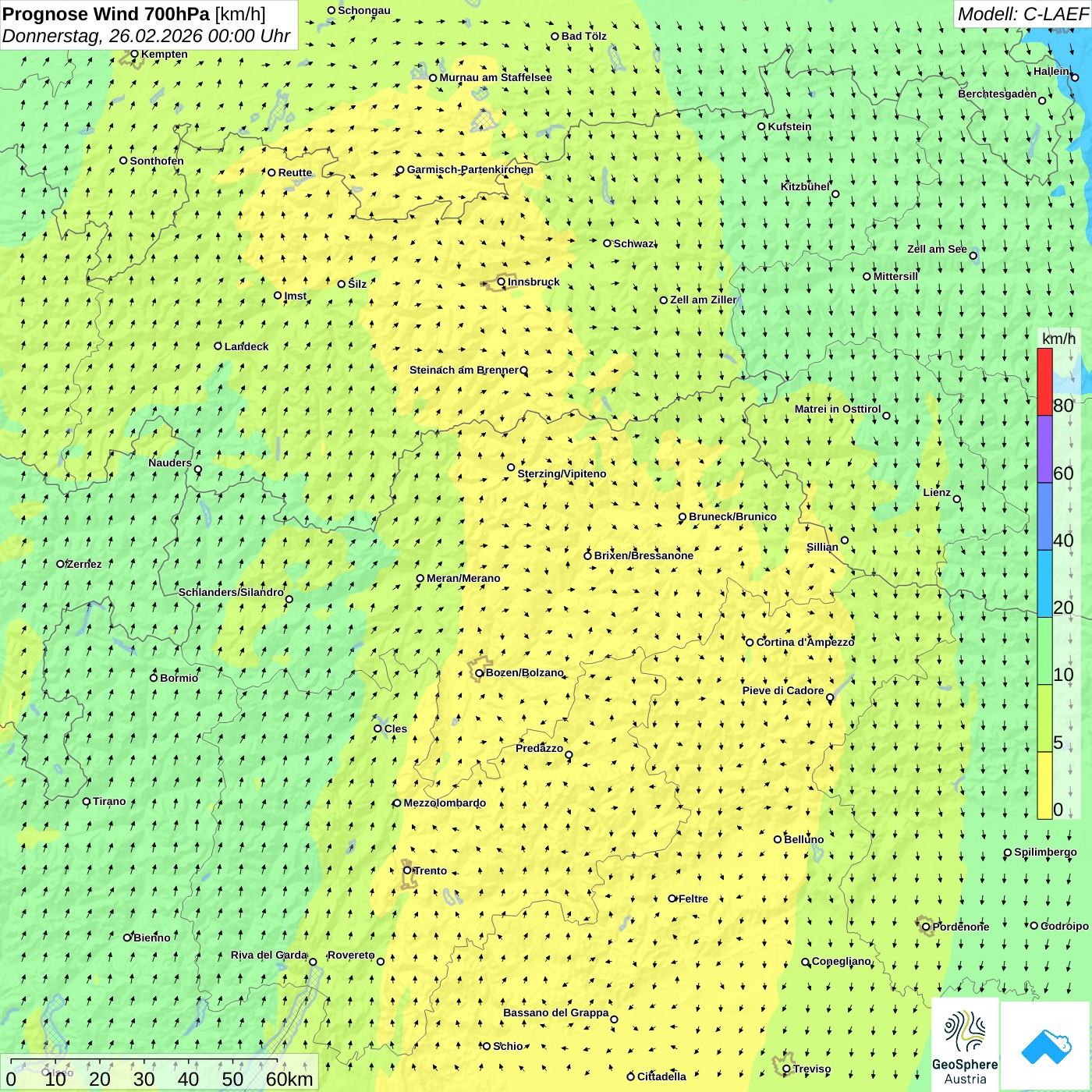Screen dimensions: 1092x1092
Task: Click the Garmisch-Partenkirchen location dot
Action: click(400, 170)
